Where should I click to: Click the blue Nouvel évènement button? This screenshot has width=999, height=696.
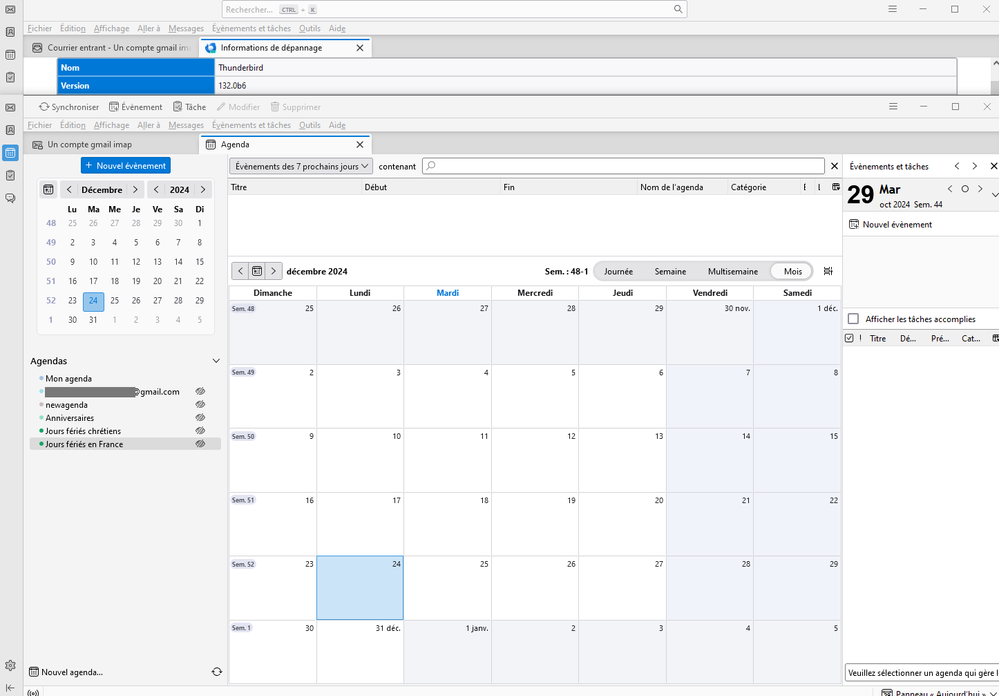[125, 165]
